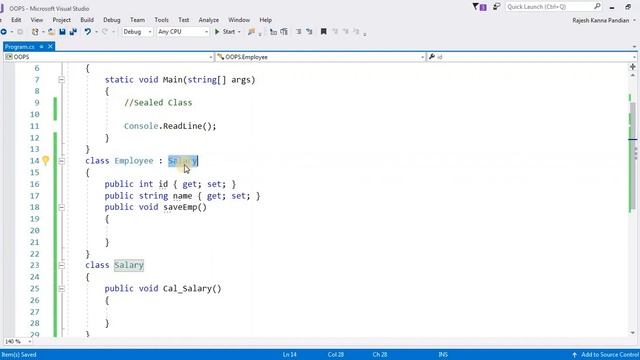The height and width of the screenshot is (360, 640).
Task: Click the INS indicator in status bar
Action: coord(443,355)
